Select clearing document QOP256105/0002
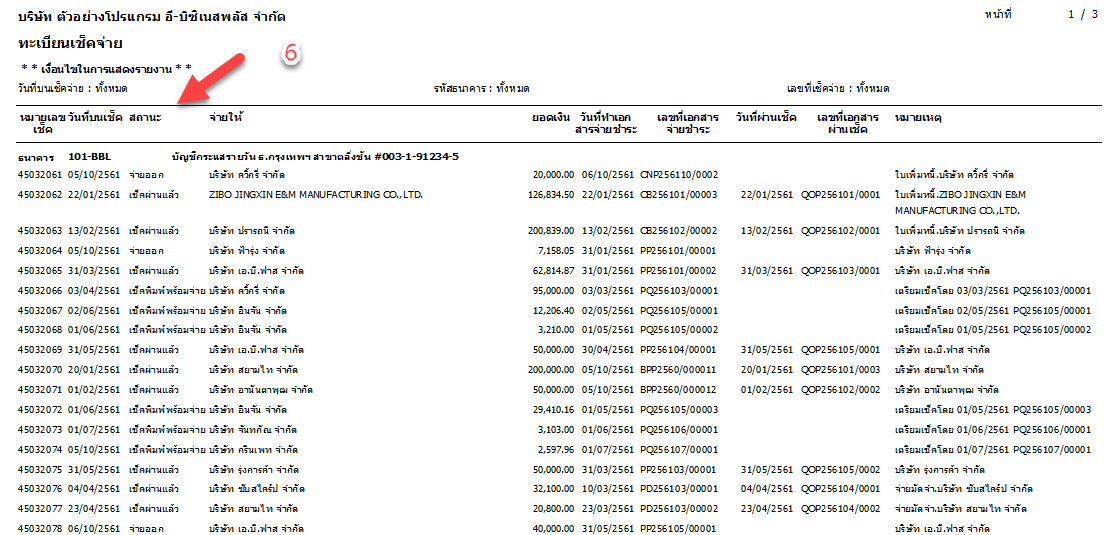The height and width of the screenshot is (535, 1104). coord(841,470)
